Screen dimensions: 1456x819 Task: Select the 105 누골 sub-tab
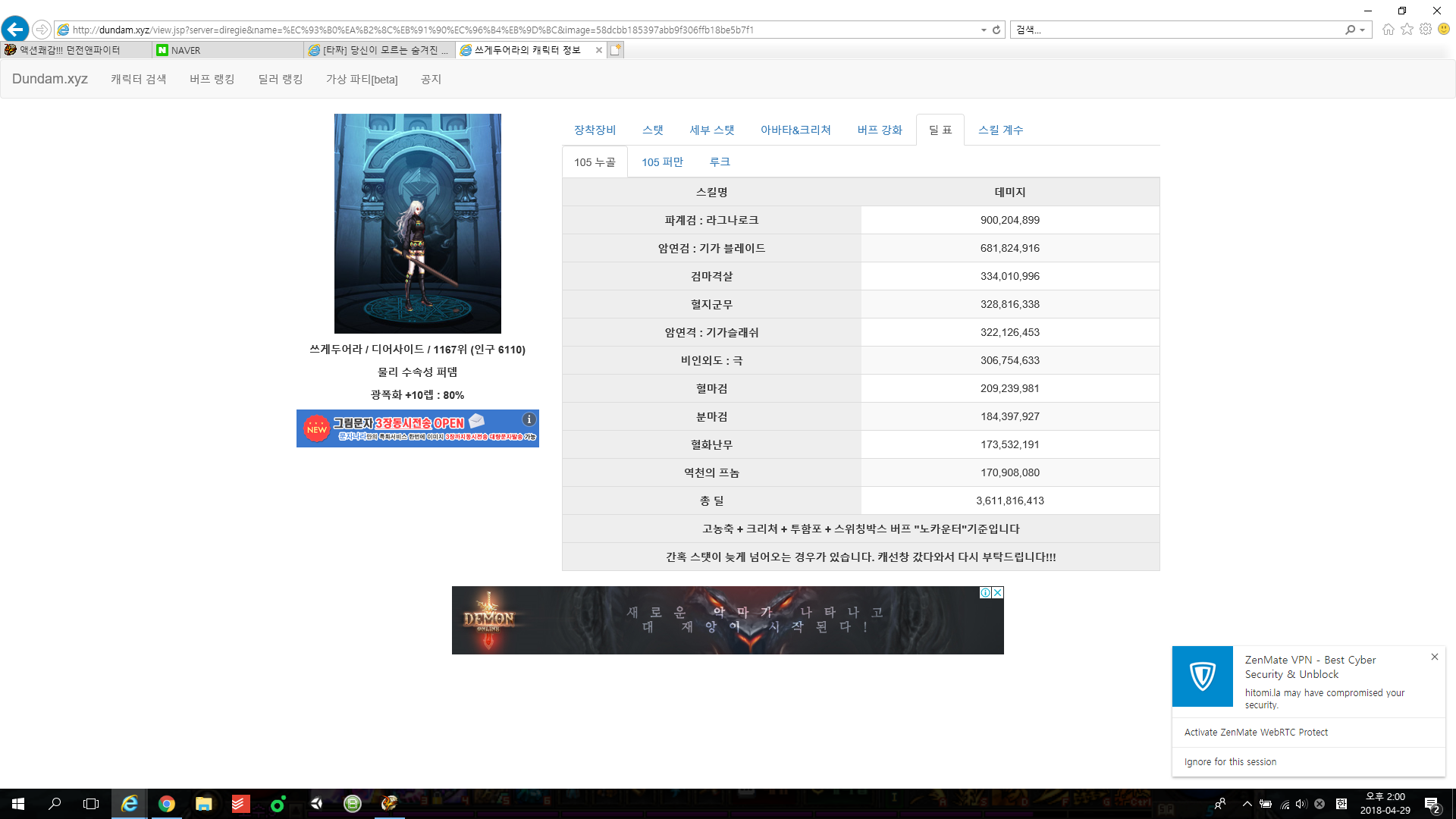pyautogui.click(x=595, y=162)
